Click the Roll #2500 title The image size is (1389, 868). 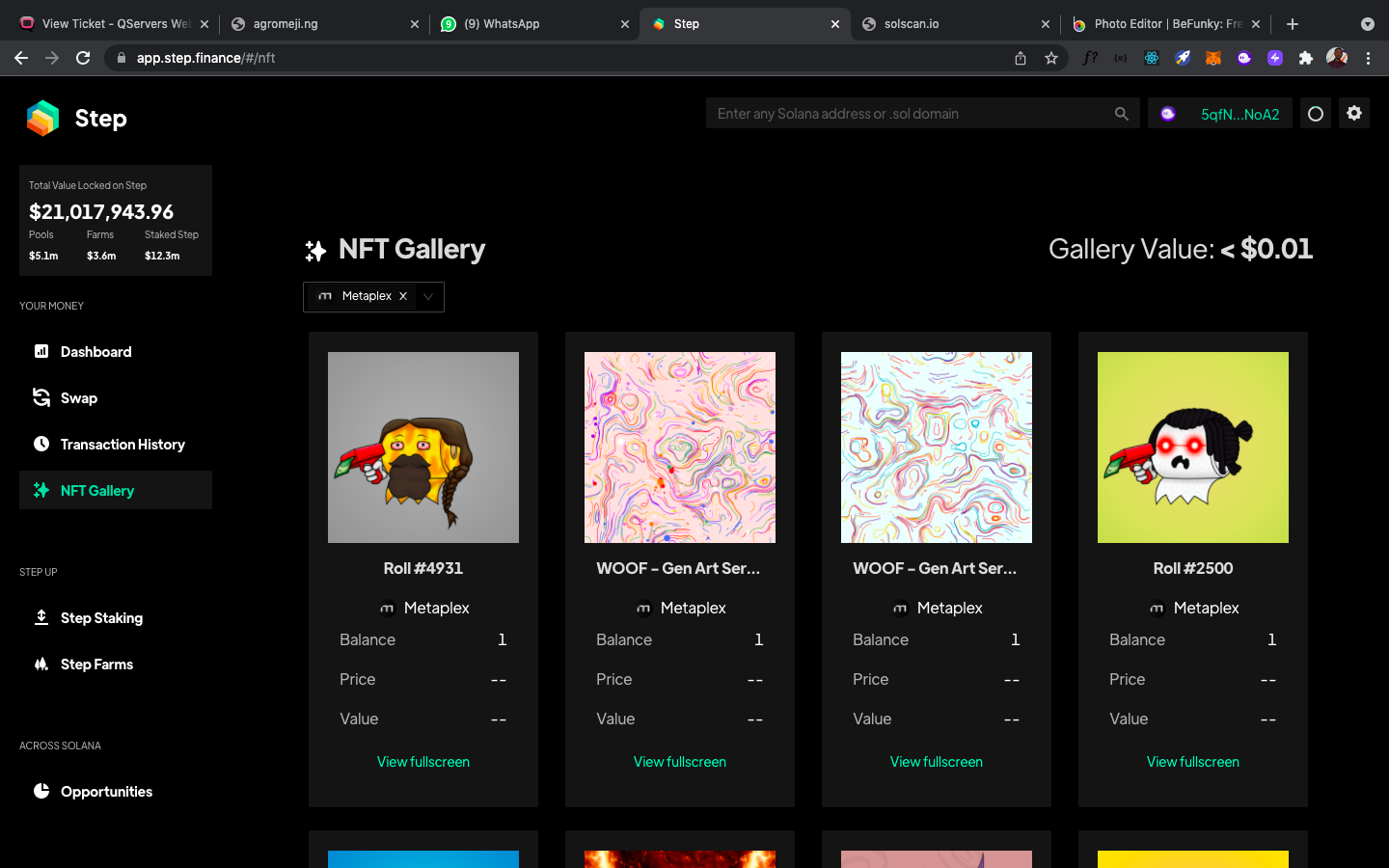coord(1193,569)
